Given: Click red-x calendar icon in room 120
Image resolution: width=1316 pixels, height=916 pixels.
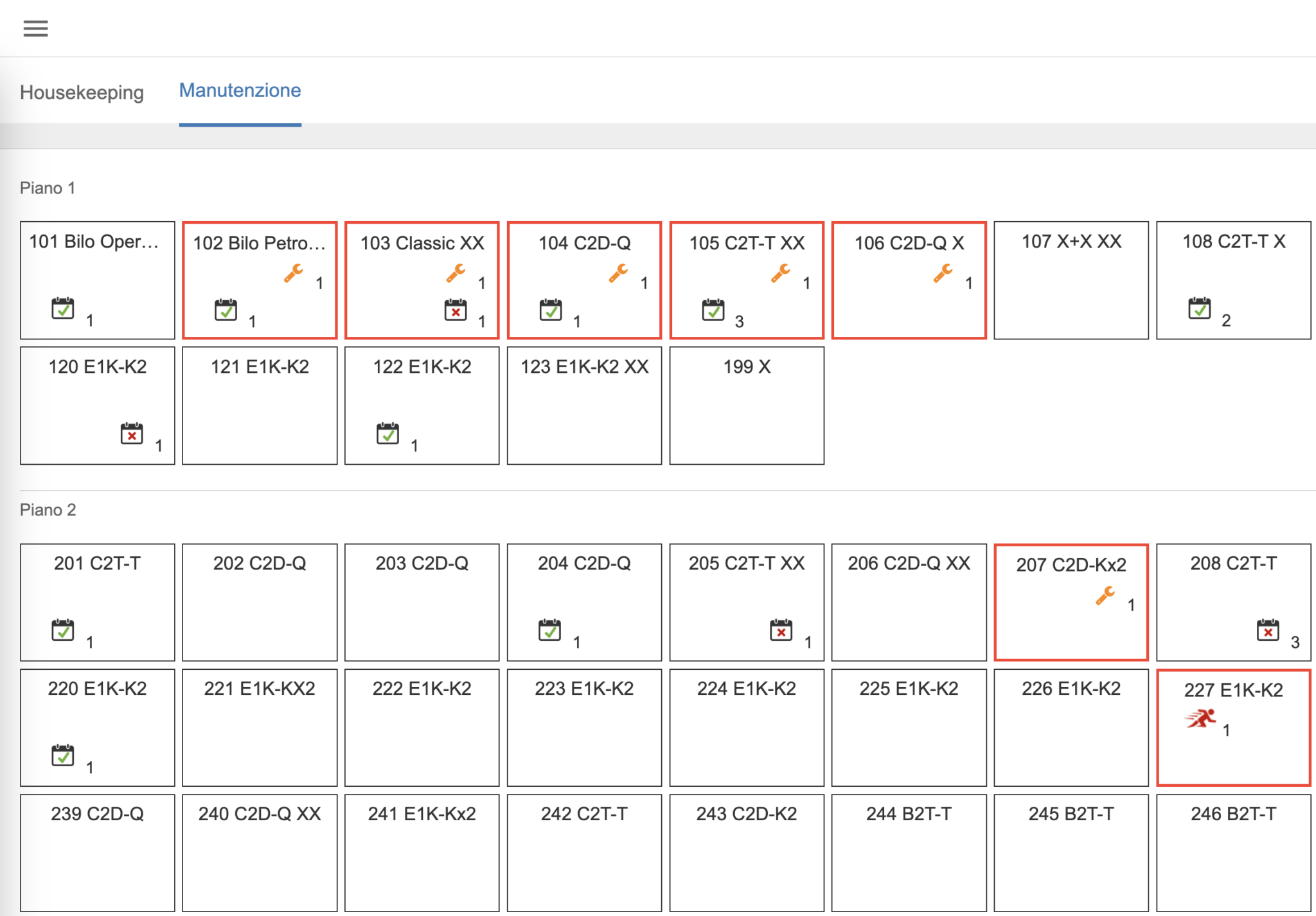Looking at the screenshot, I should [x=132, y=433].
